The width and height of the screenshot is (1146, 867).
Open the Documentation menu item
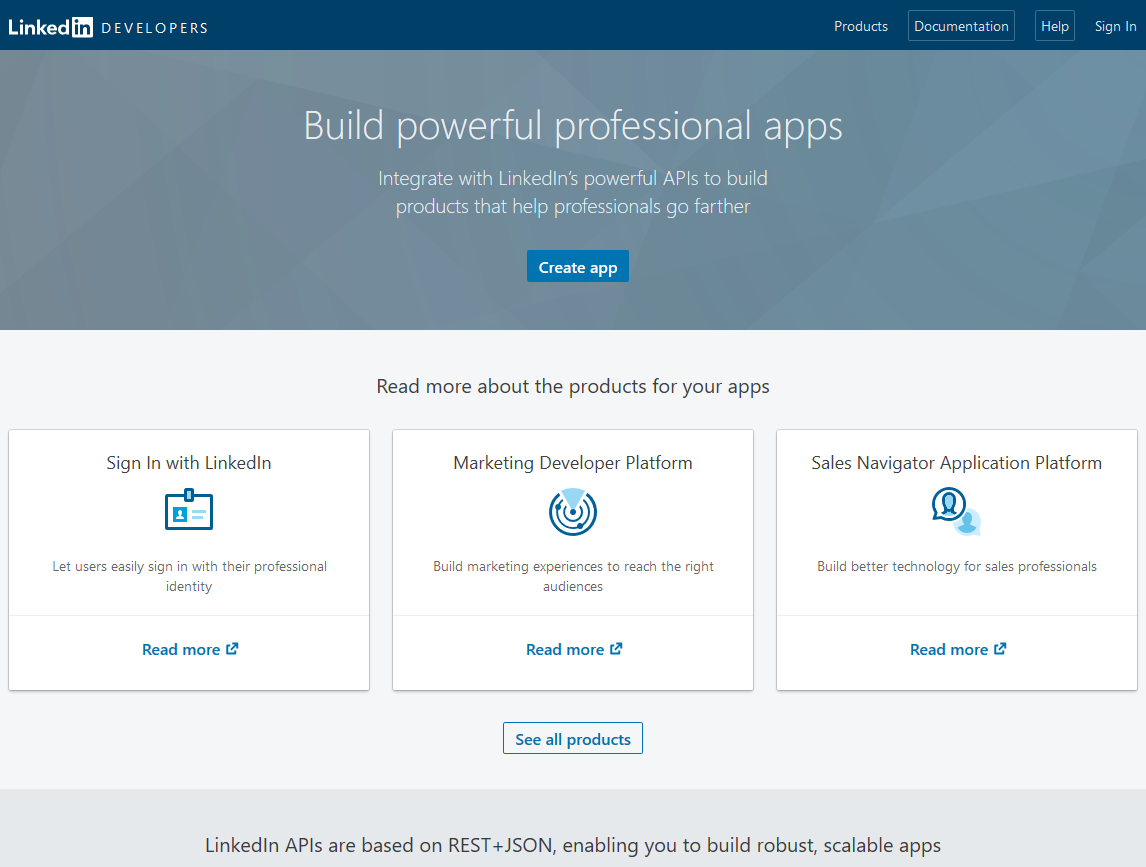[x=961, y=26]
